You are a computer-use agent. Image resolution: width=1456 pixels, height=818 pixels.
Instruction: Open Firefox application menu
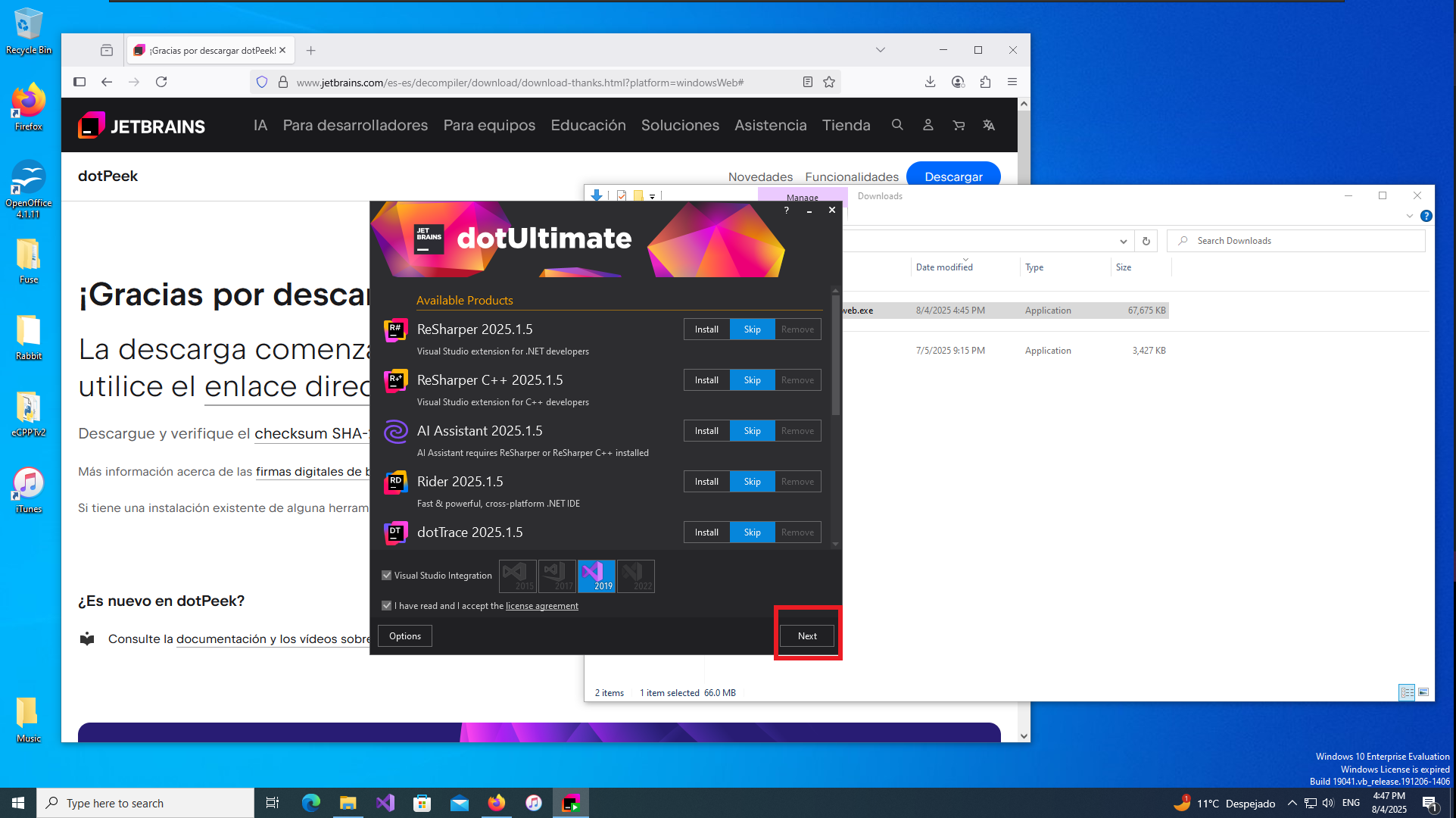(x=1012, y=82)
